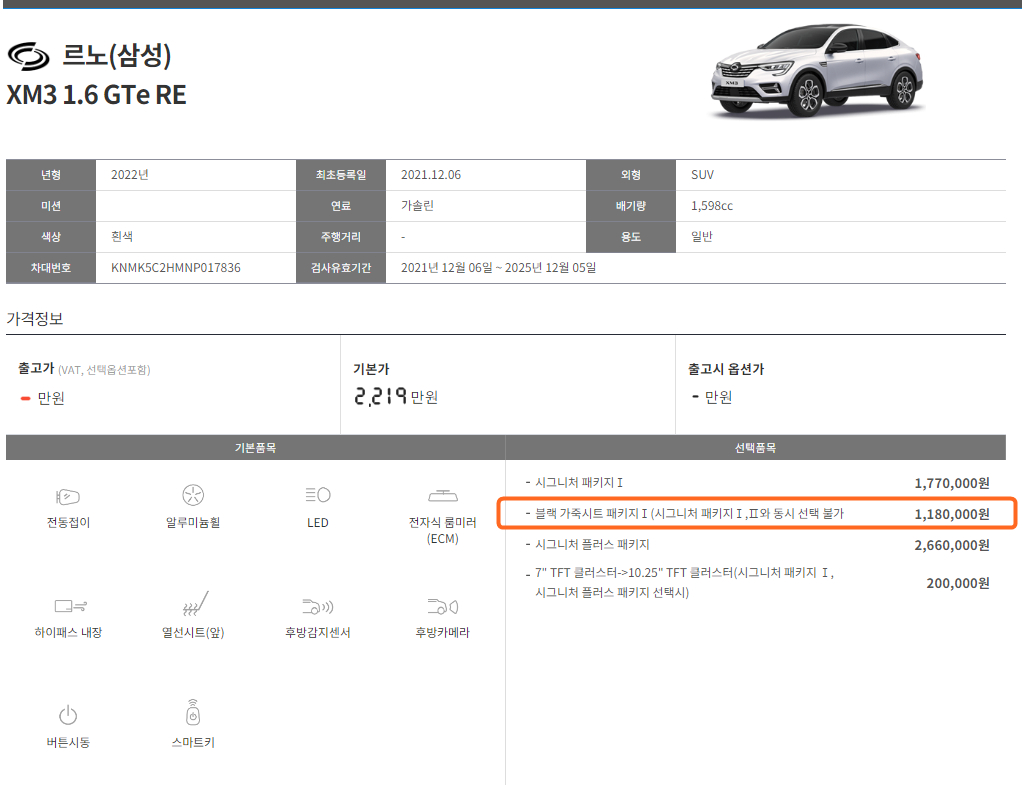The image size is (1022, 785).
Task: Click the 미션 header cell
Action: coord(51,206)
